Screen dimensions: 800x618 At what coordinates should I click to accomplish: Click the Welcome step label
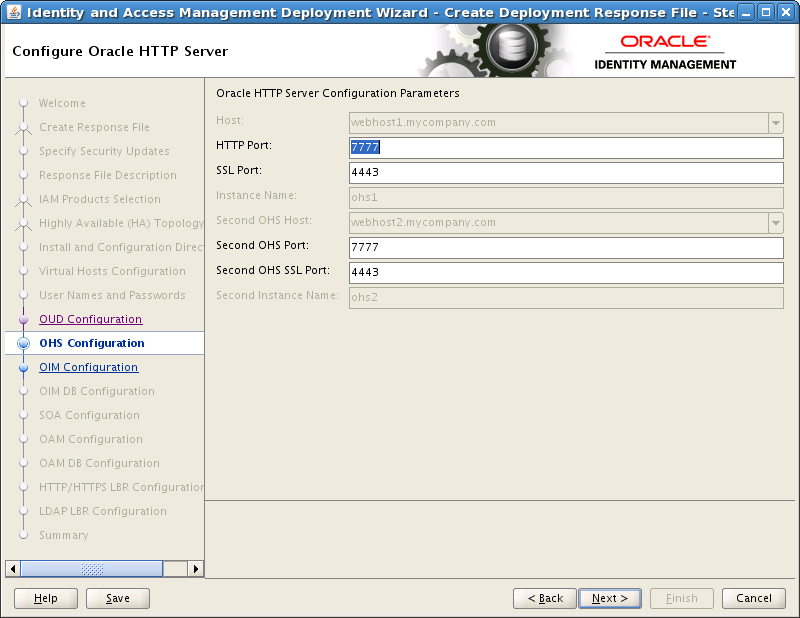pos(62,103)
